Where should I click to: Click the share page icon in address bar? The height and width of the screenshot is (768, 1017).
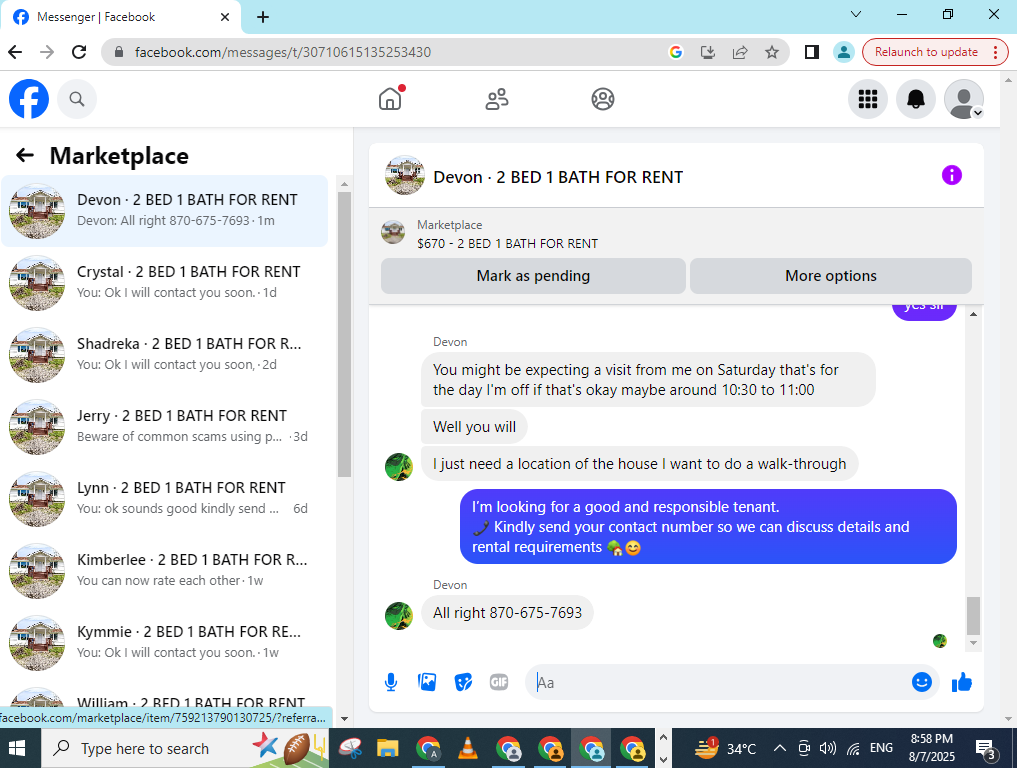tap(740, 52)
